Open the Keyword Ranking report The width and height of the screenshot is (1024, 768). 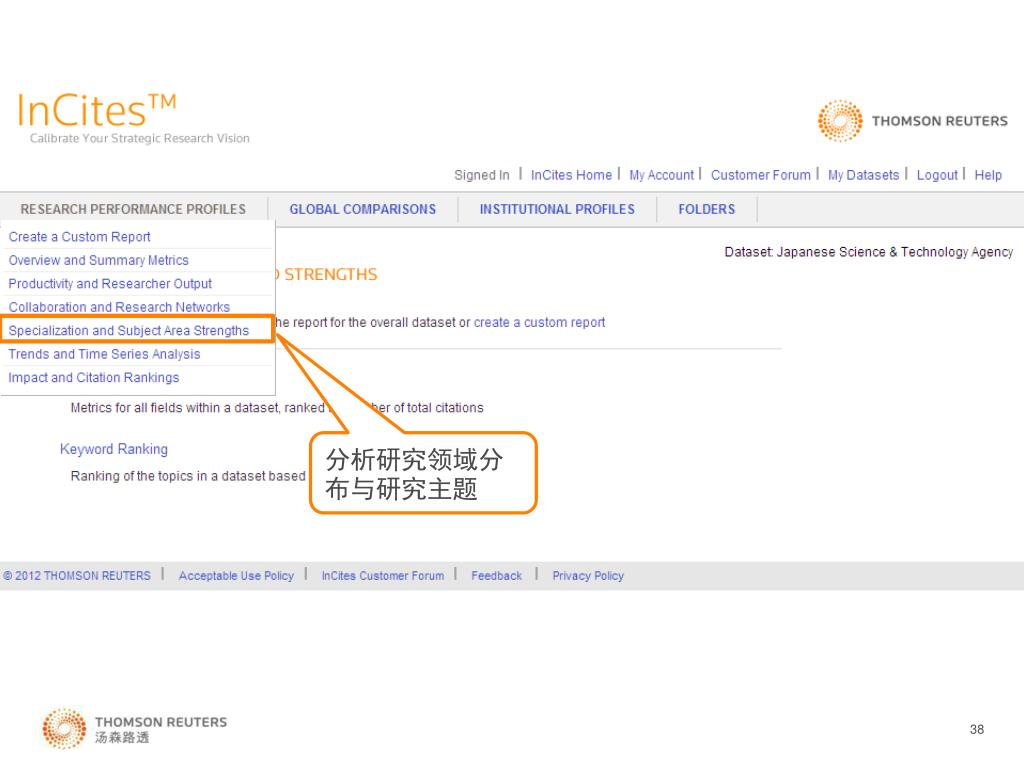pos(114,449)
